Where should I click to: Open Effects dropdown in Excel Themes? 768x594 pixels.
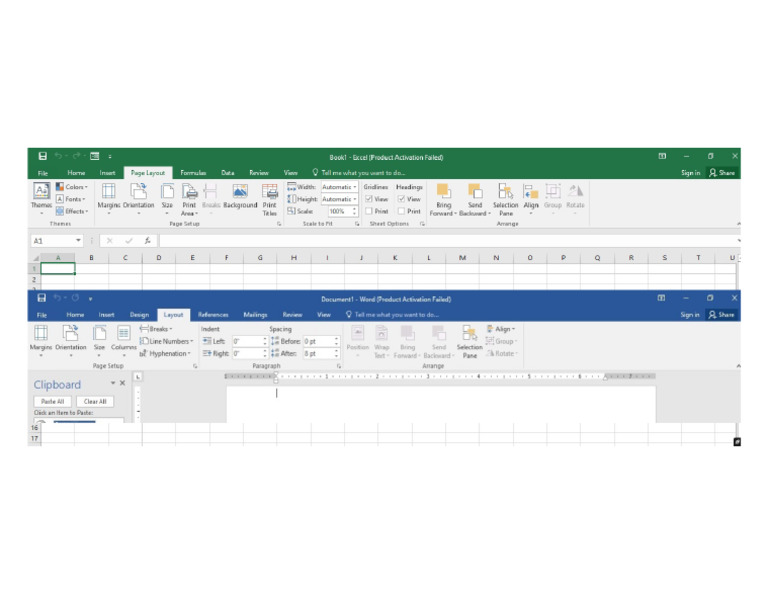pyautogui.click(x=72, y=211)
